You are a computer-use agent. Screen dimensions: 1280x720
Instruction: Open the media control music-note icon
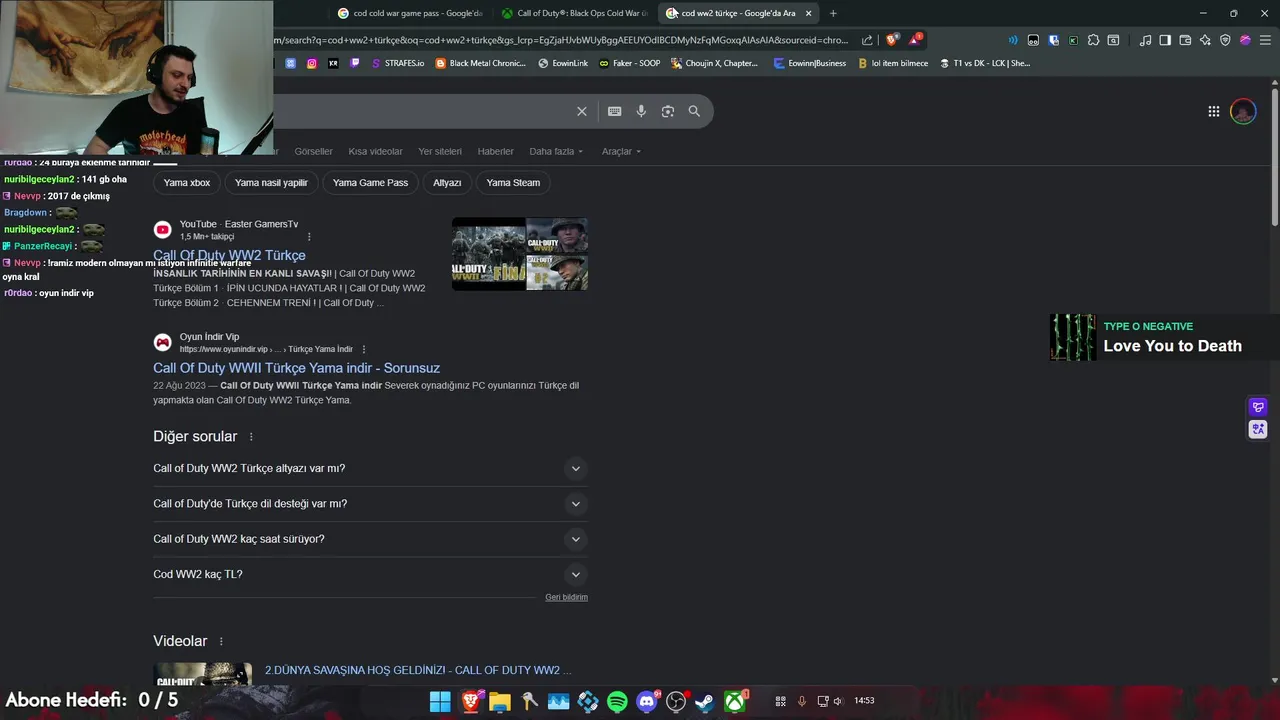(1145, 40)
